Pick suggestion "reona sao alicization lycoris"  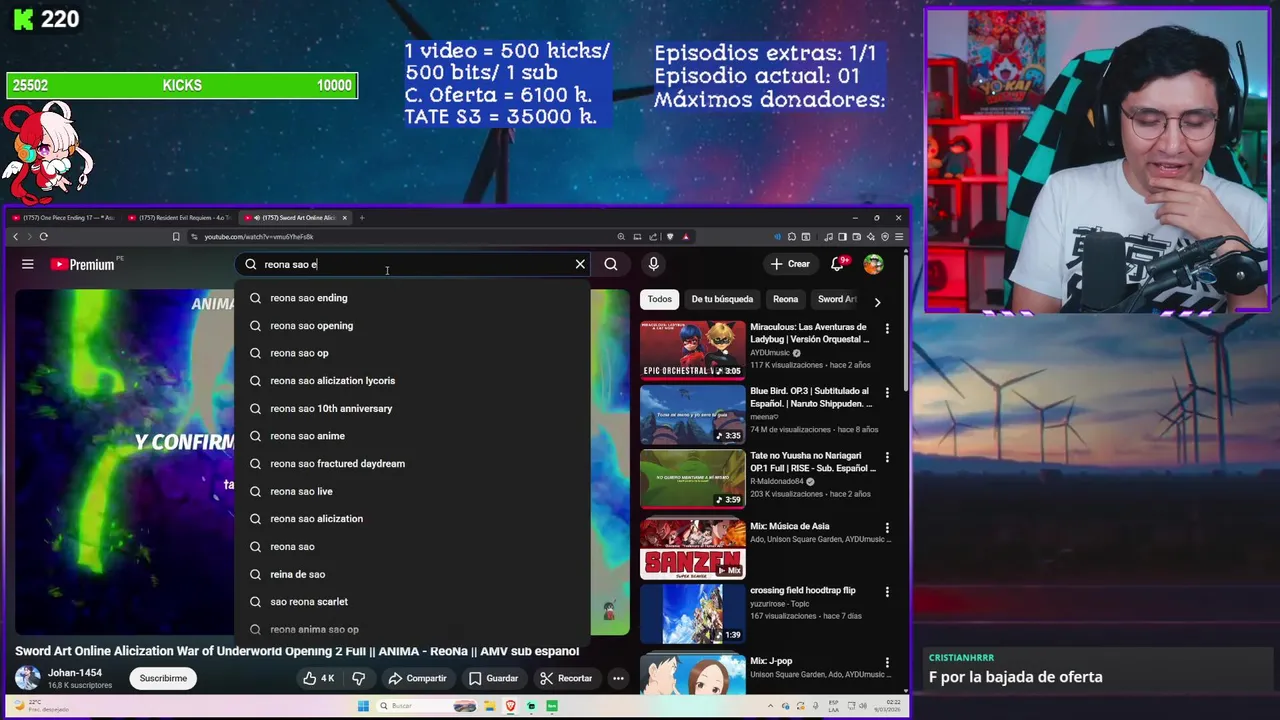[412, 381]
